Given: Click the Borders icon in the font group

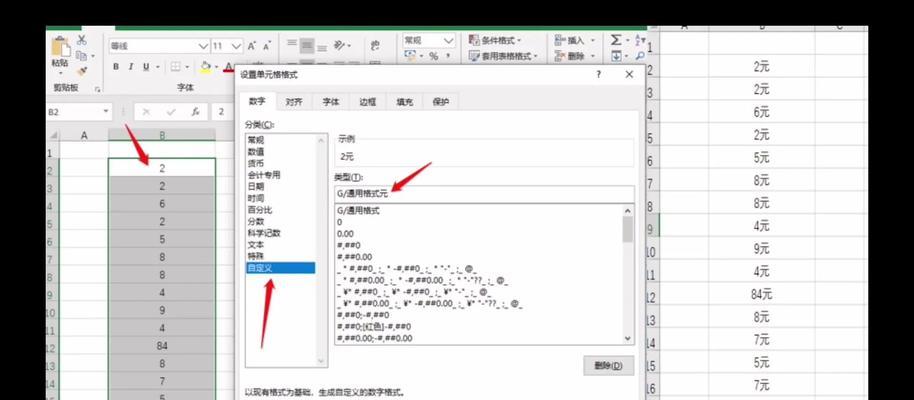Looking at the screenshot, I should 175,66.
